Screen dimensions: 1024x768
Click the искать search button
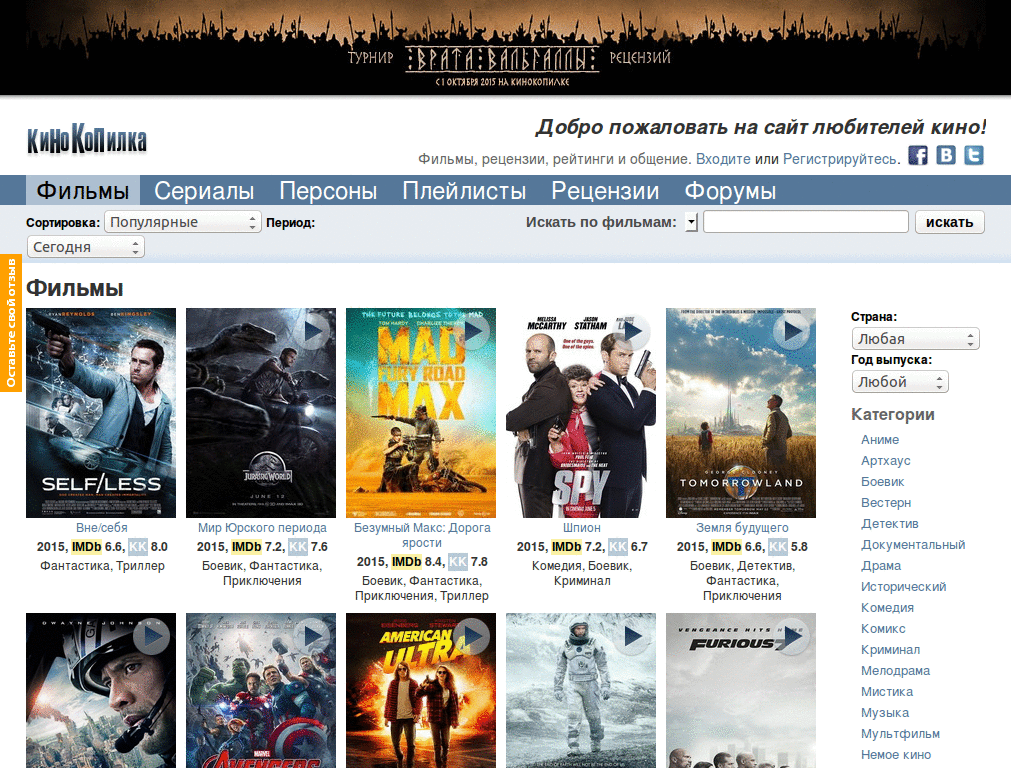point(950,222)
